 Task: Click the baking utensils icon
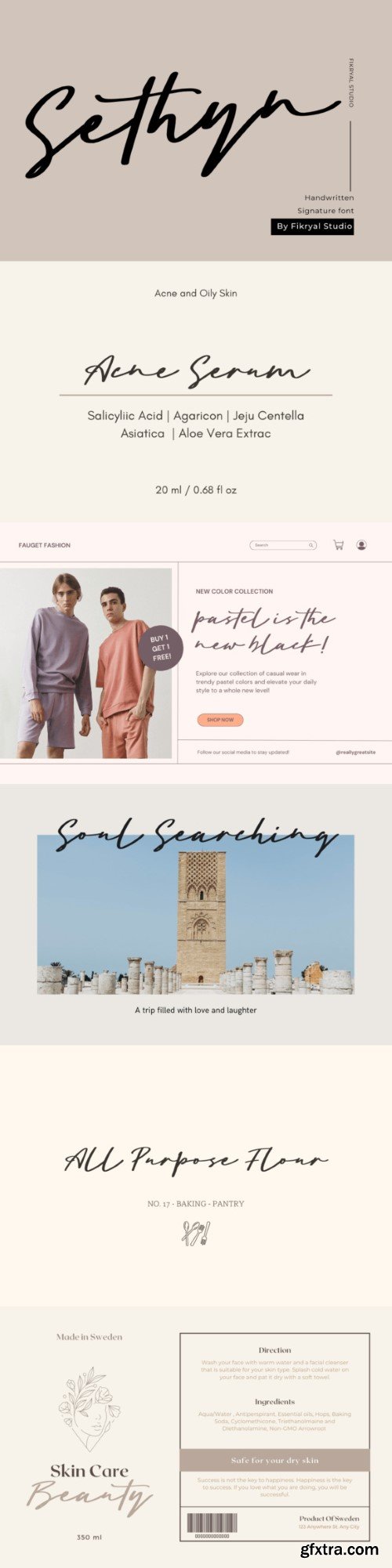(195, 1233)
